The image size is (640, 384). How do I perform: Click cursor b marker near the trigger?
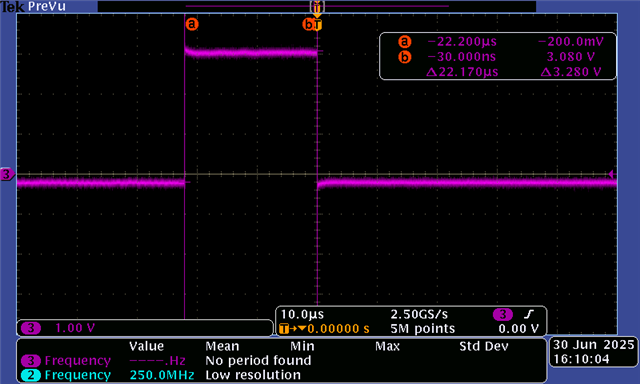pyautogui.click(x=308, y=24)
